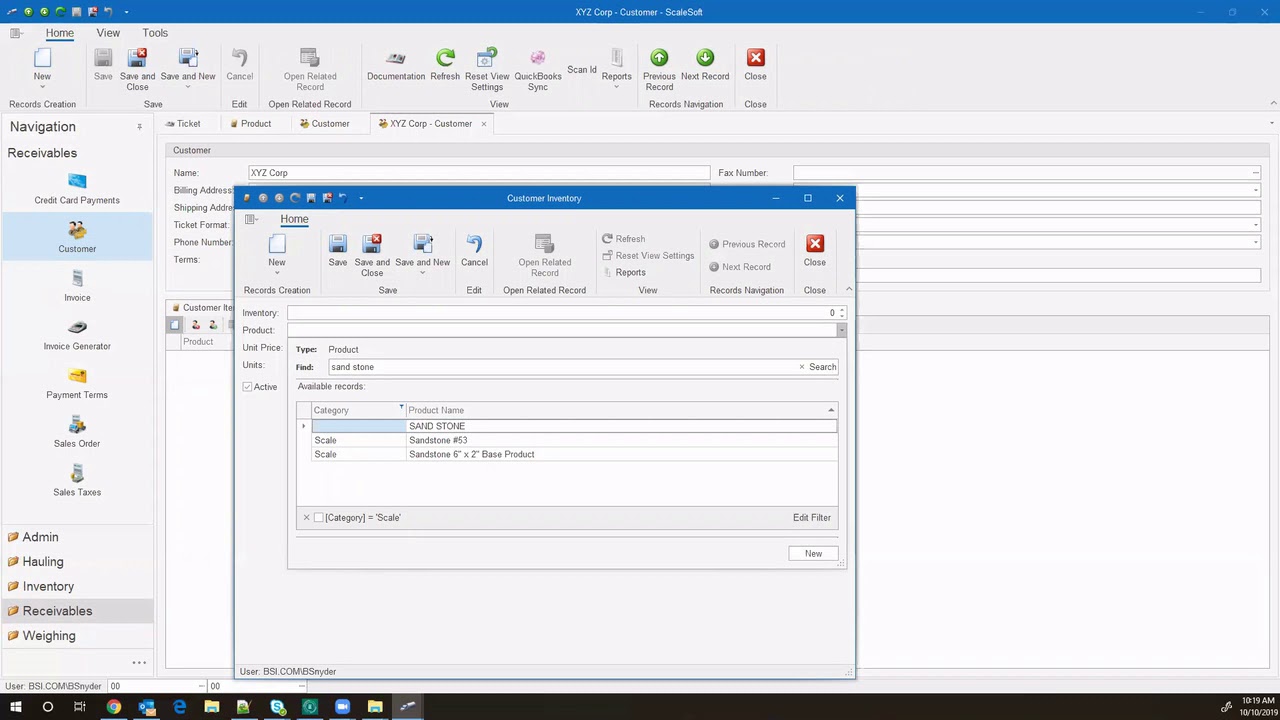Viewport: 1280px width, 720px height.
Task: Open Invoice in the Receivables navigation
Action: click(x=77, y=286)
